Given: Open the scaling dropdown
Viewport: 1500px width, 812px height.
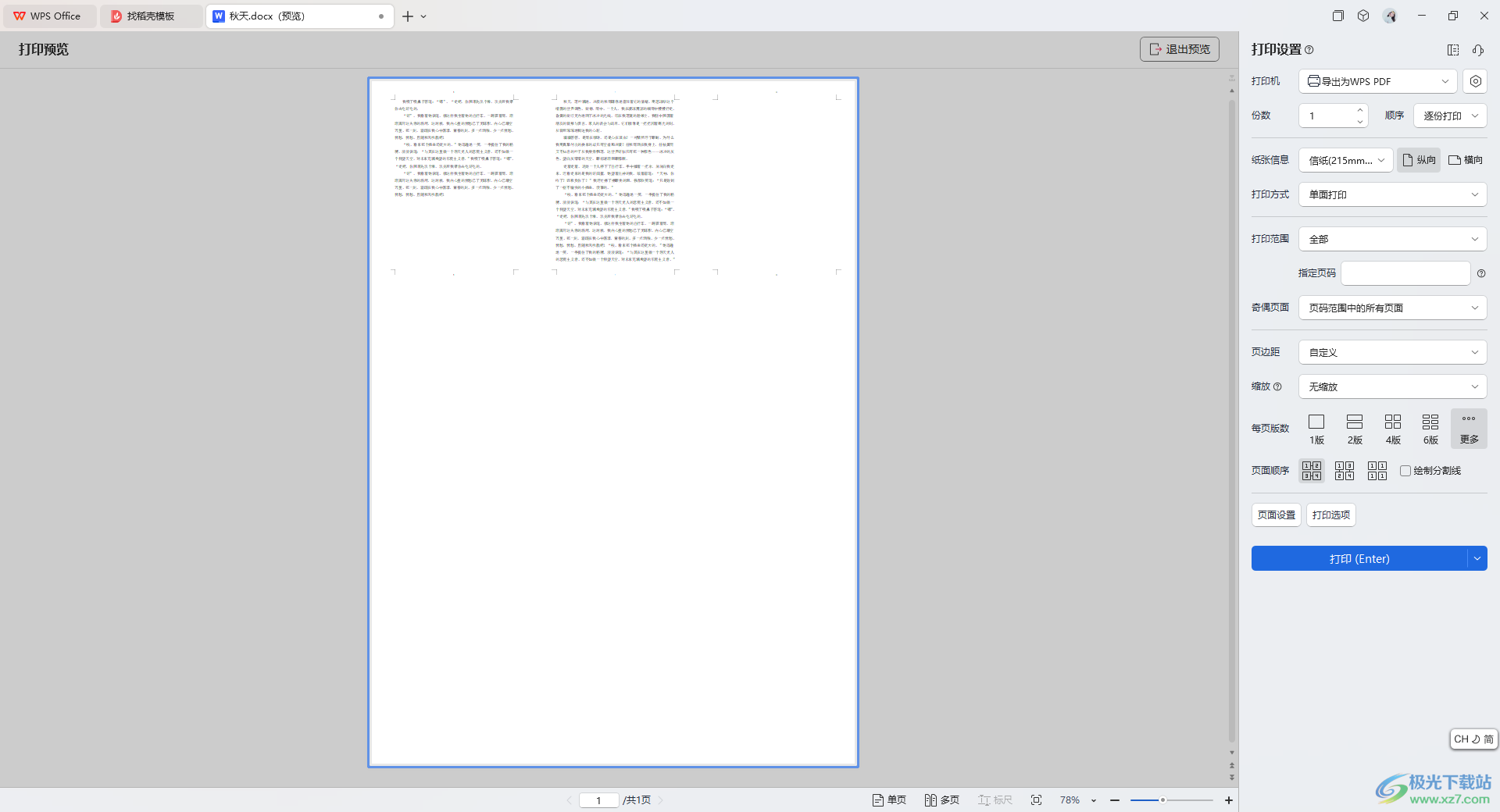Looking at the screenshot, I should 1393,386.
